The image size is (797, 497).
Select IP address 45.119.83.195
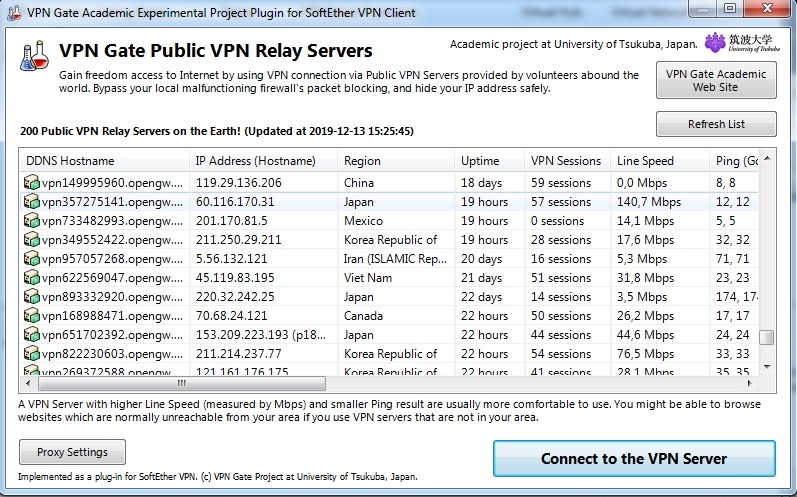point(235,277)
